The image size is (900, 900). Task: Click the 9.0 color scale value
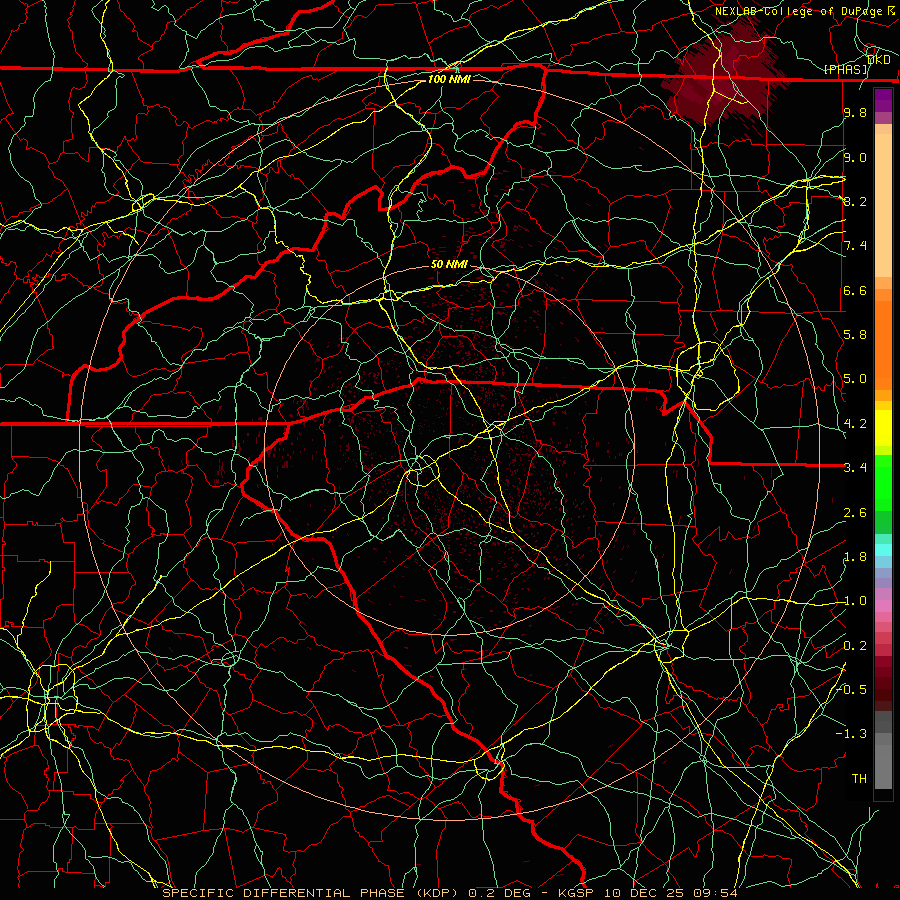(855, 157)
